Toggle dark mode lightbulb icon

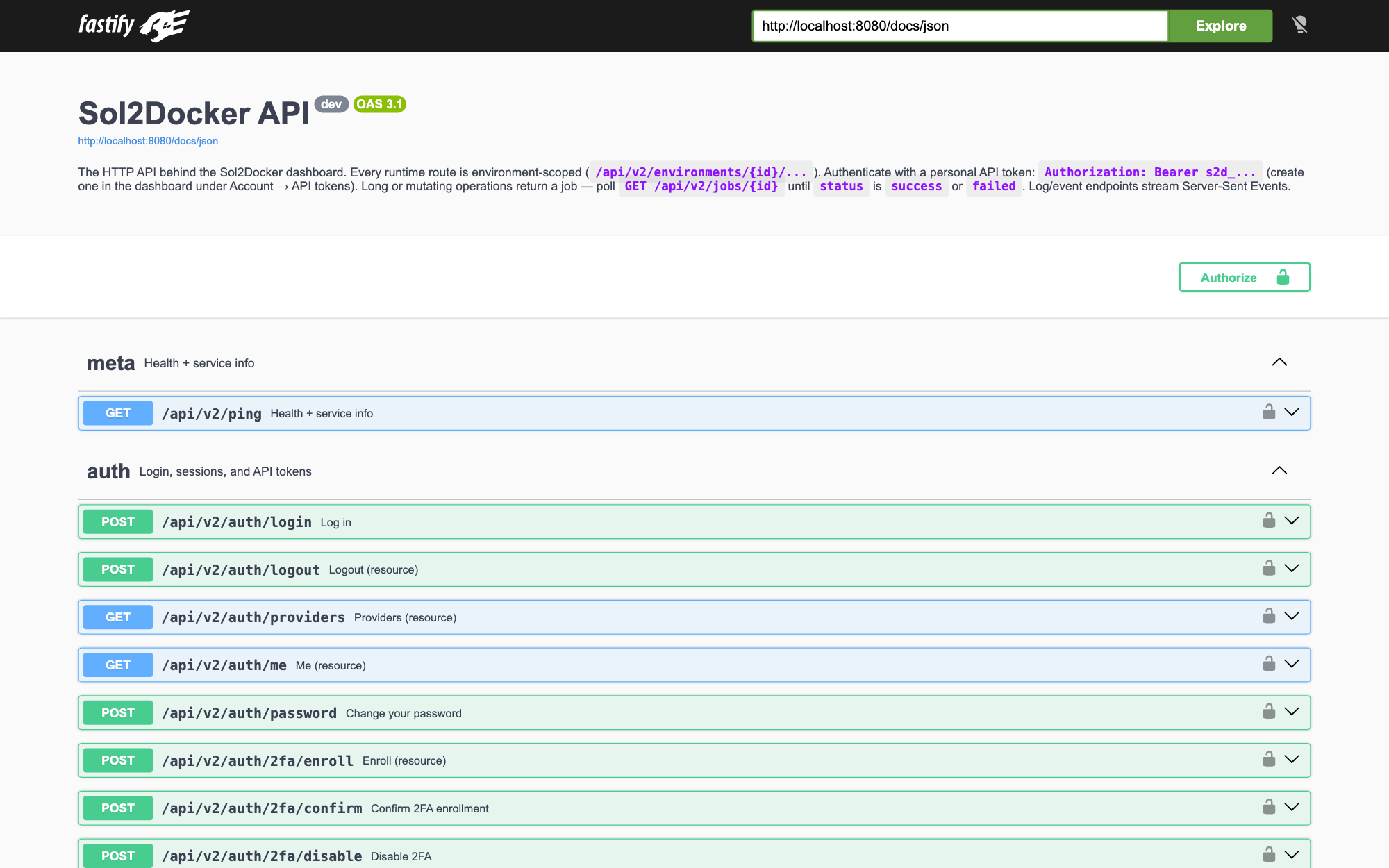[1299, 26]
